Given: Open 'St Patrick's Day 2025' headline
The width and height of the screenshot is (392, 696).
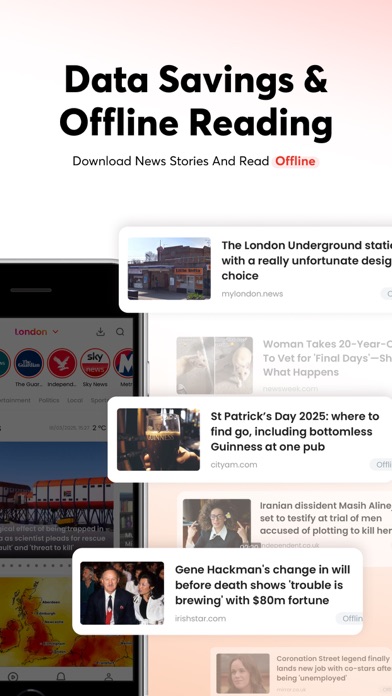Looking at the screenshot, I should click(x=295, y=431).
